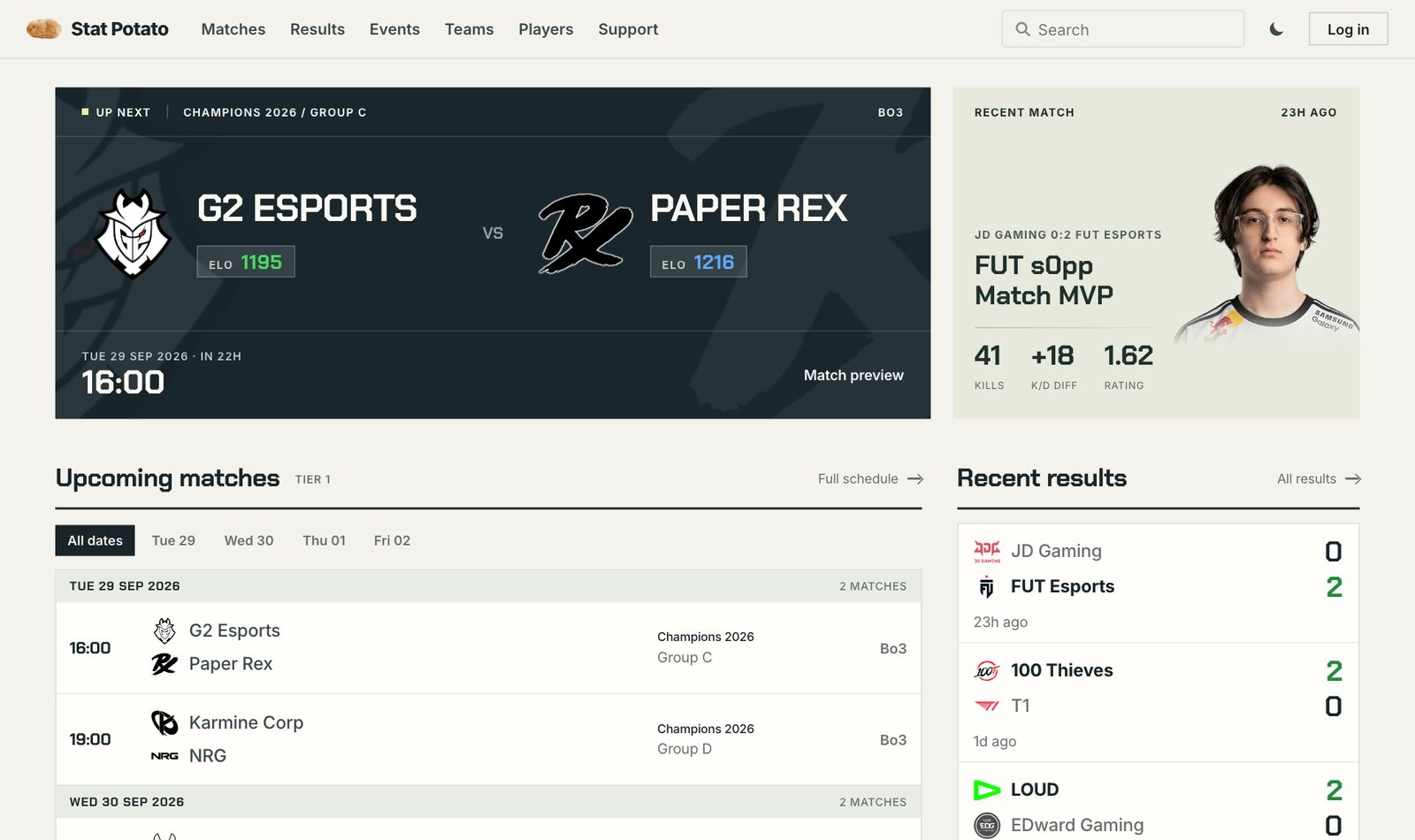Screen dimensions: 1415x840
Task: Click LOUD green logo in results
Action: (x=987, y=790)
